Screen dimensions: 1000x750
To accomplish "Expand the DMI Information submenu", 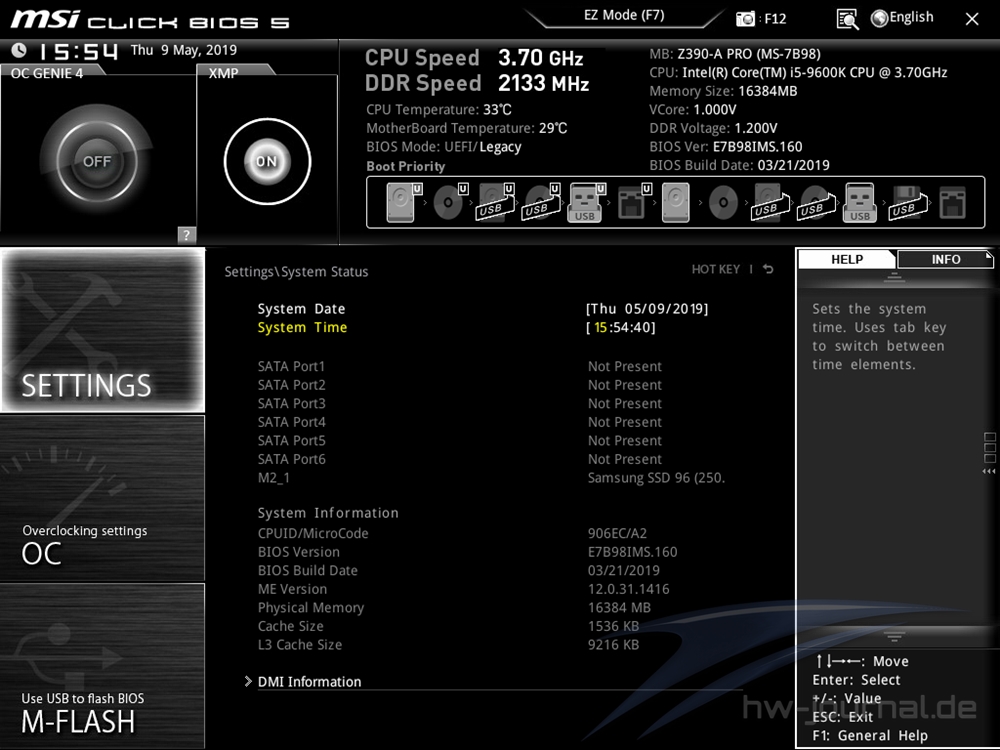I will pos(309,682).
